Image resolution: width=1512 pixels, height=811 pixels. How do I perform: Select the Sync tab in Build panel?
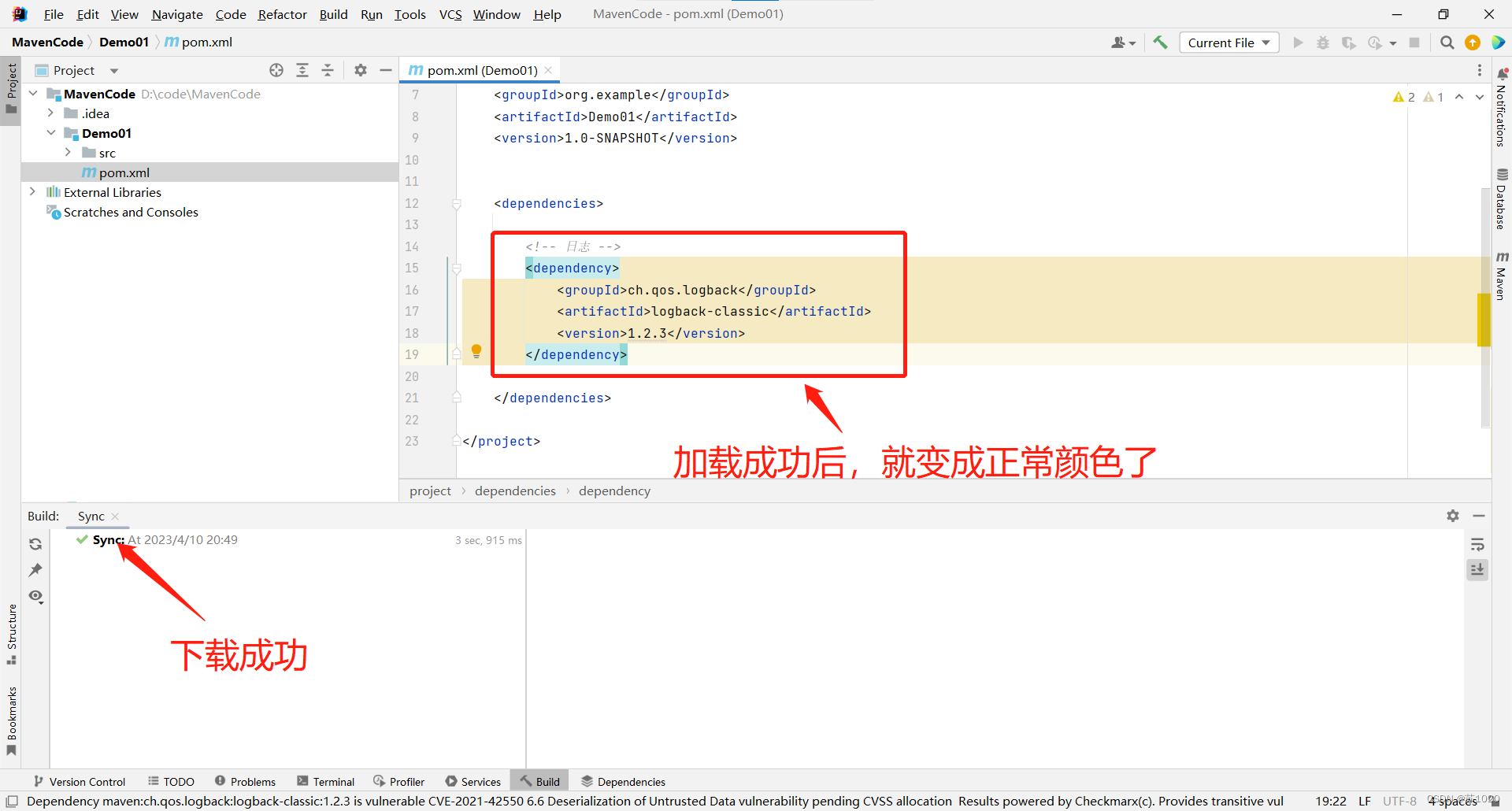pos(91,517)
